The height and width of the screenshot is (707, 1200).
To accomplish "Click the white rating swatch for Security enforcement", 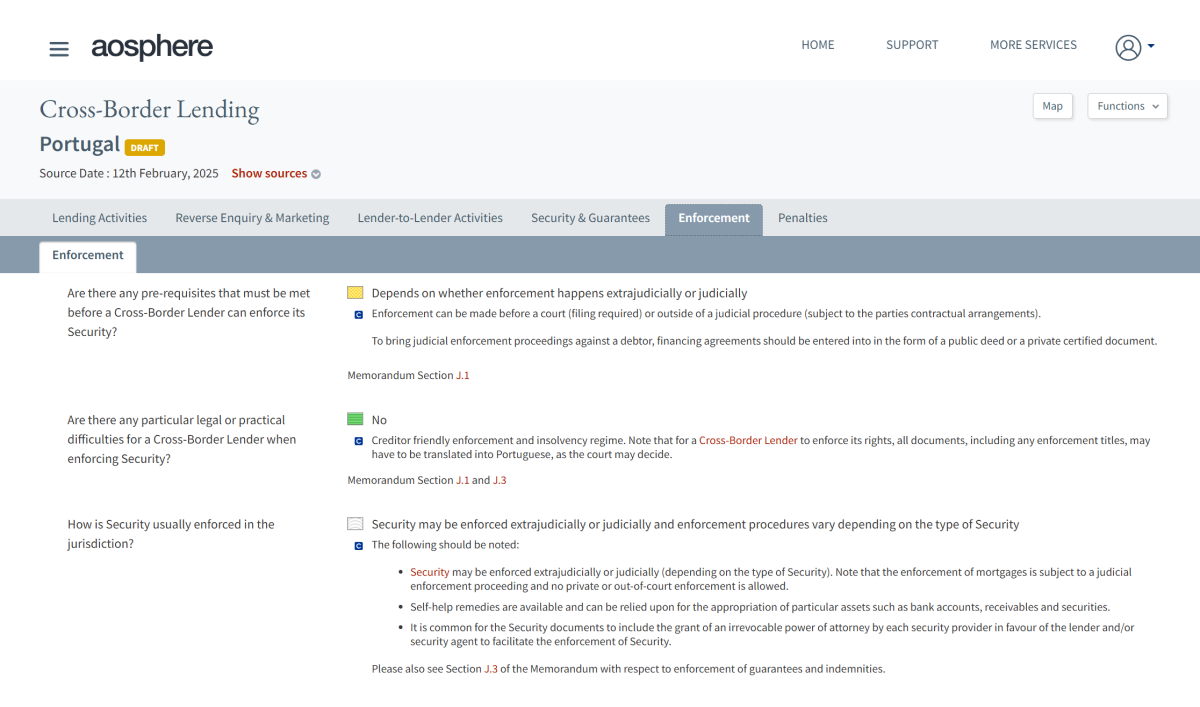I will pyautogui.click(x=355, y=524).
